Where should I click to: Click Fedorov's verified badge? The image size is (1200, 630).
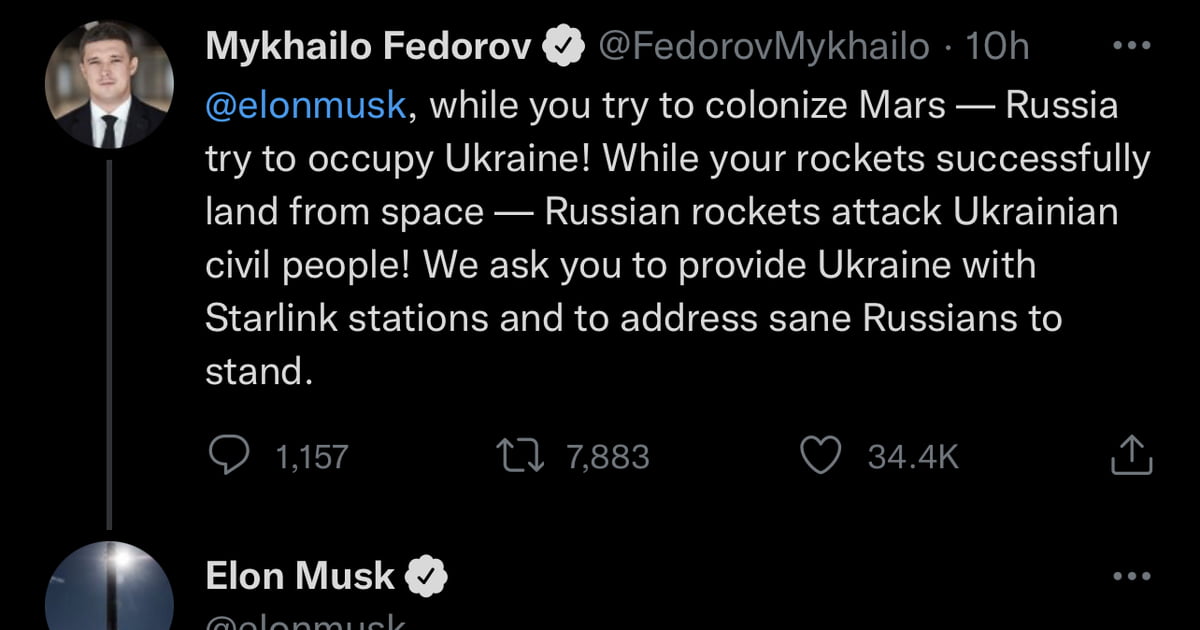point(565,46)
